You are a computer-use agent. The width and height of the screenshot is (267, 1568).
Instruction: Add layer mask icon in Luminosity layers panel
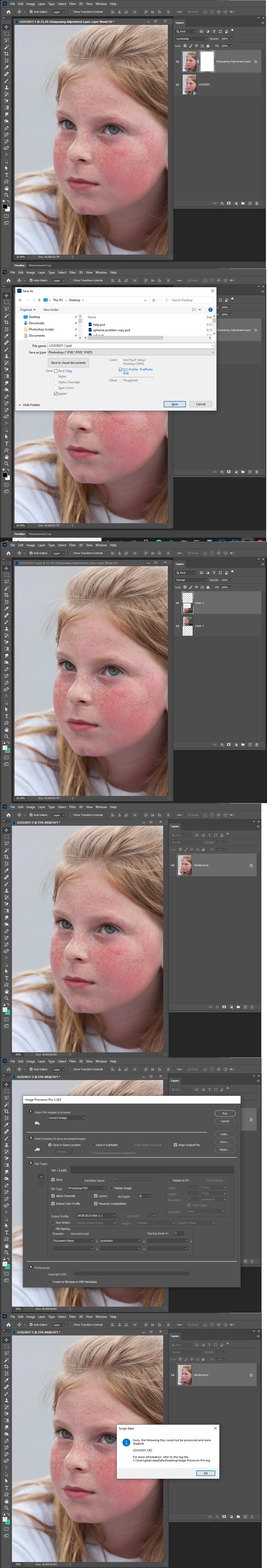coord(229,203)
